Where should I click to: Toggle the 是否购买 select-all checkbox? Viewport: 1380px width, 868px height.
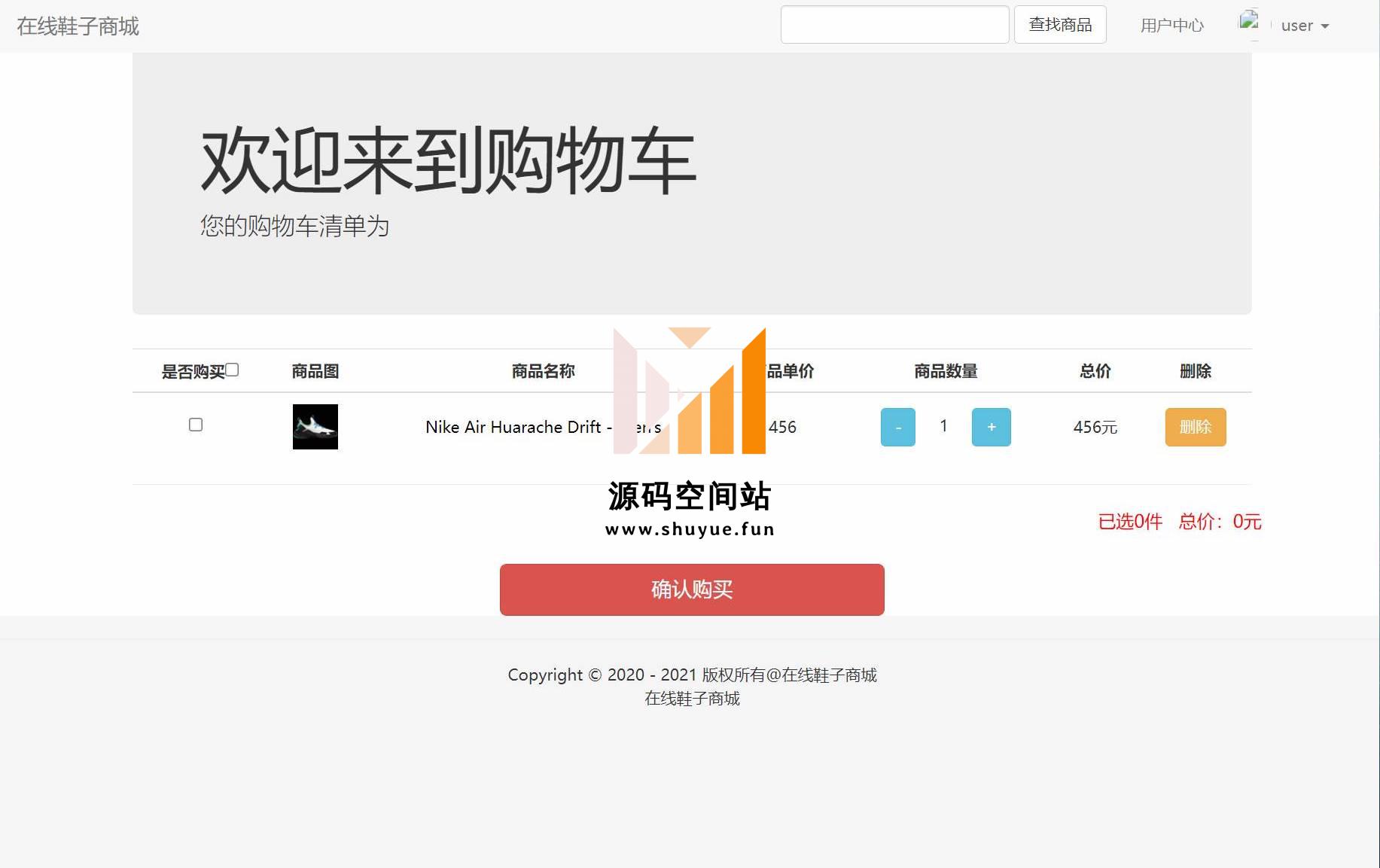click(233, 370)
